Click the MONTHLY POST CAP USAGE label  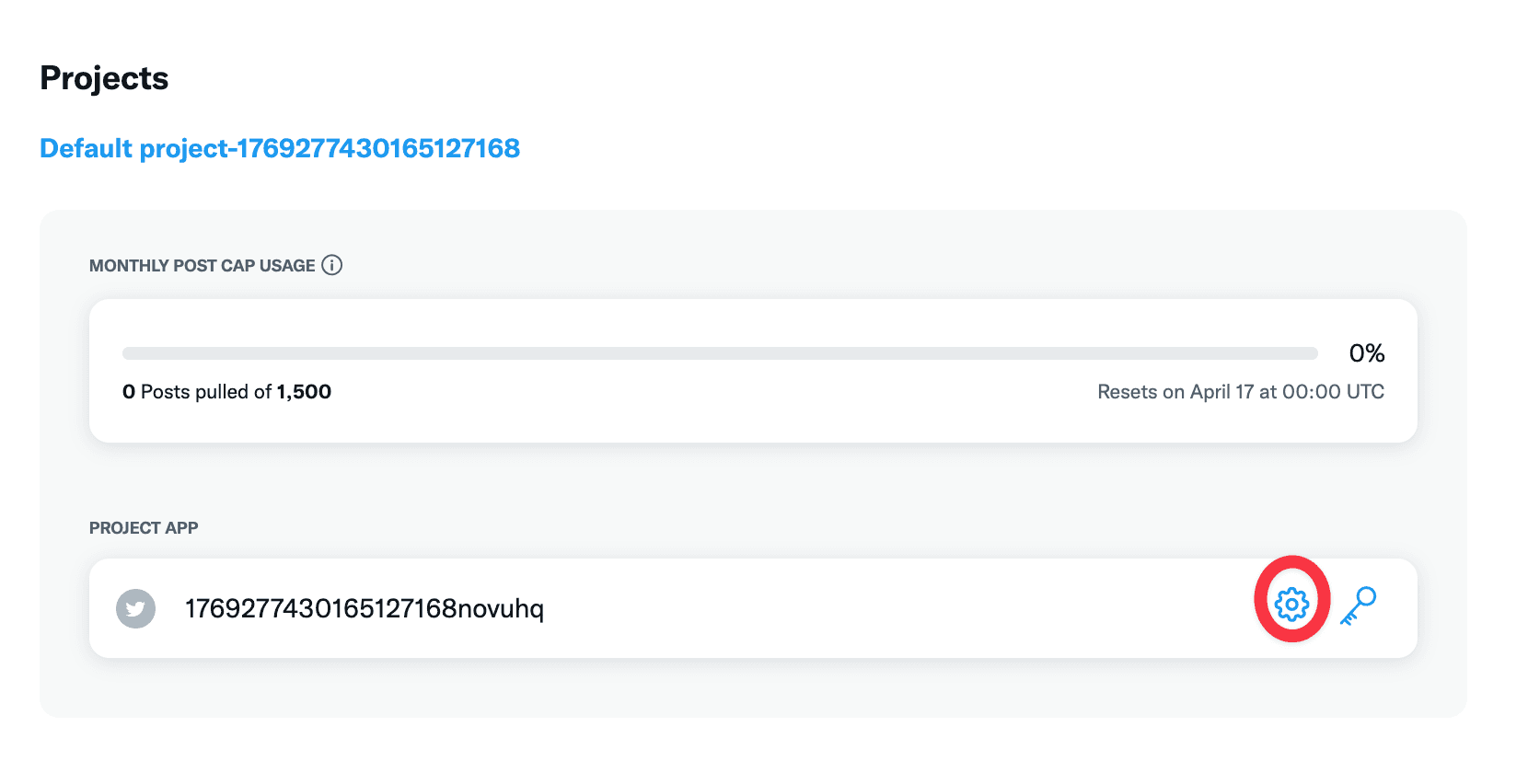[203, 266]
